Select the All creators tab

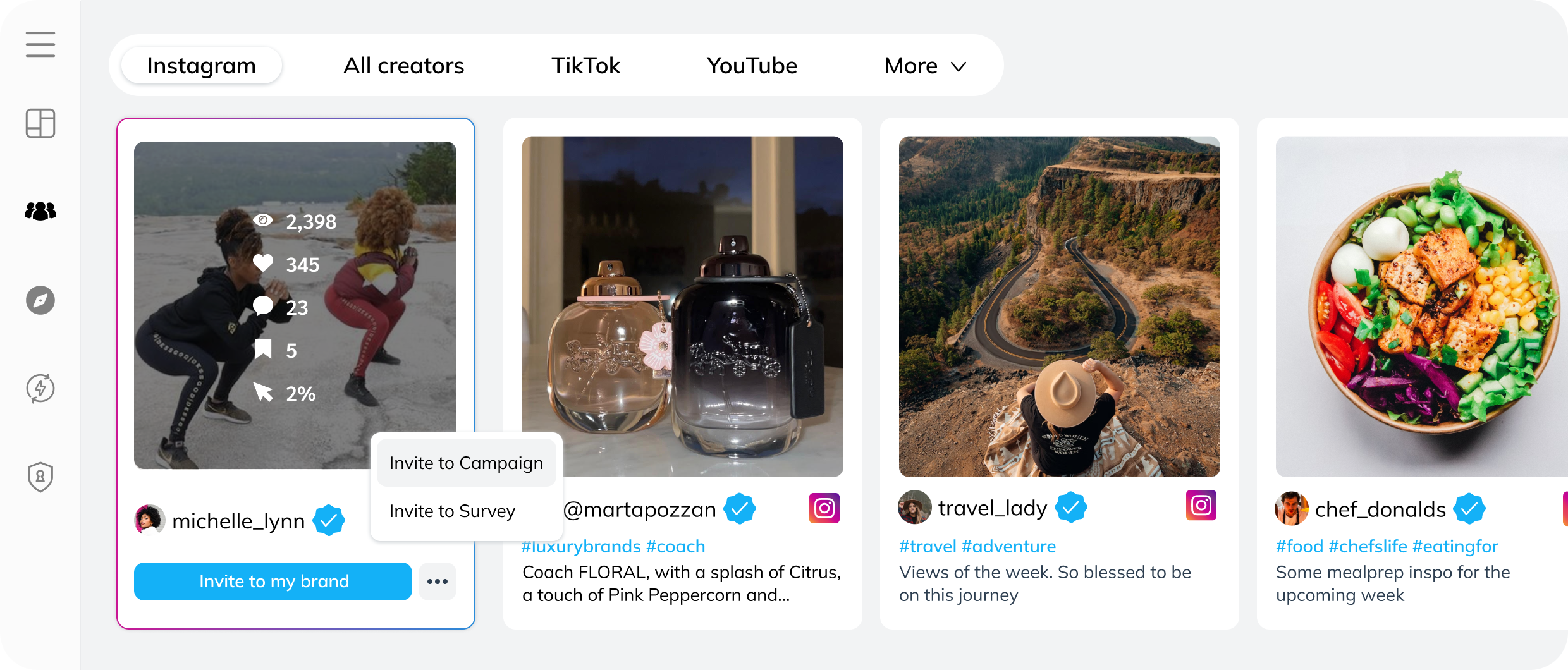pyautogui.click(x=403, y=66)
